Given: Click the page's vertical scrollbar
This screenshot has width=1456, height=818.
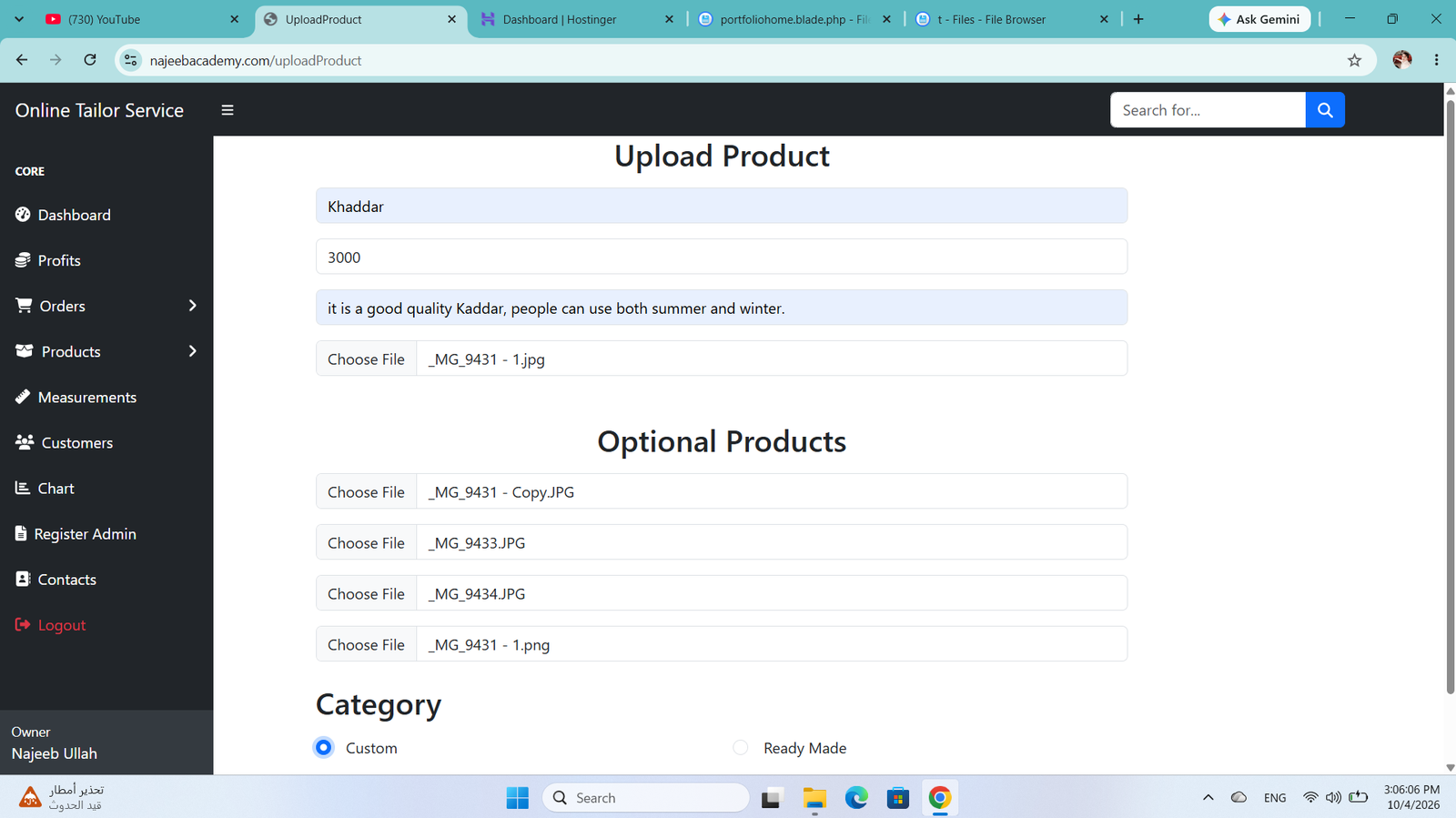Looking at the screenshot, I should pyautogui.click(x=1451, y=396).
